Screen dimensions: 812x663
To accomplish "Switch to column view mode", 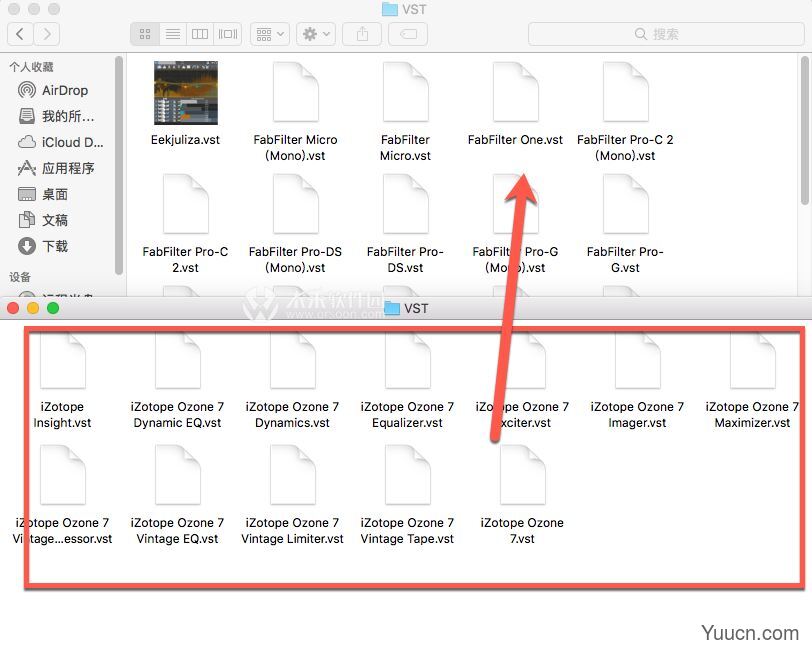I will (x=200, y=34).
